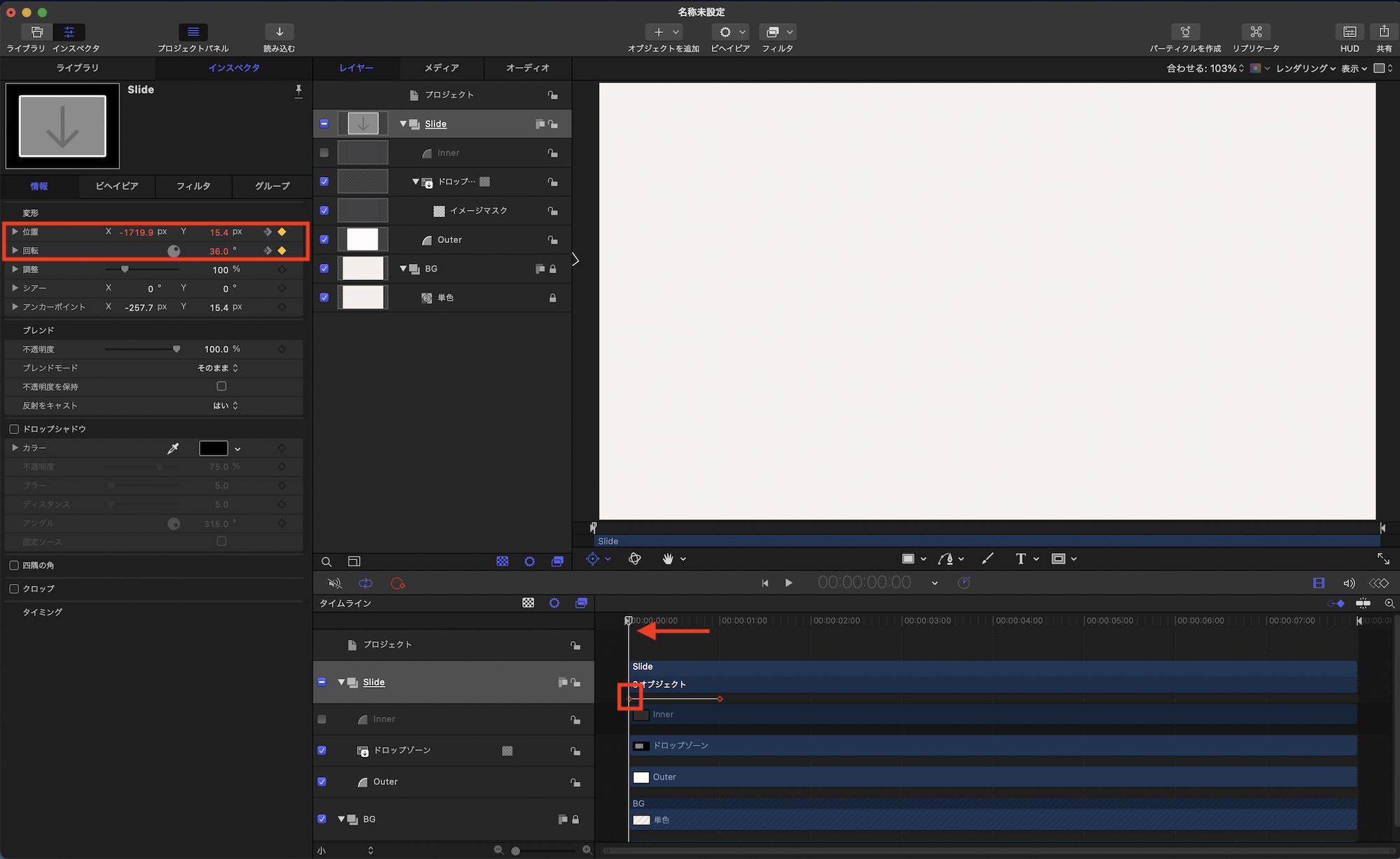Enable the Inner layer checkbox
The width and height of the screenshot is (1400, 859).
tap(324, 153)
